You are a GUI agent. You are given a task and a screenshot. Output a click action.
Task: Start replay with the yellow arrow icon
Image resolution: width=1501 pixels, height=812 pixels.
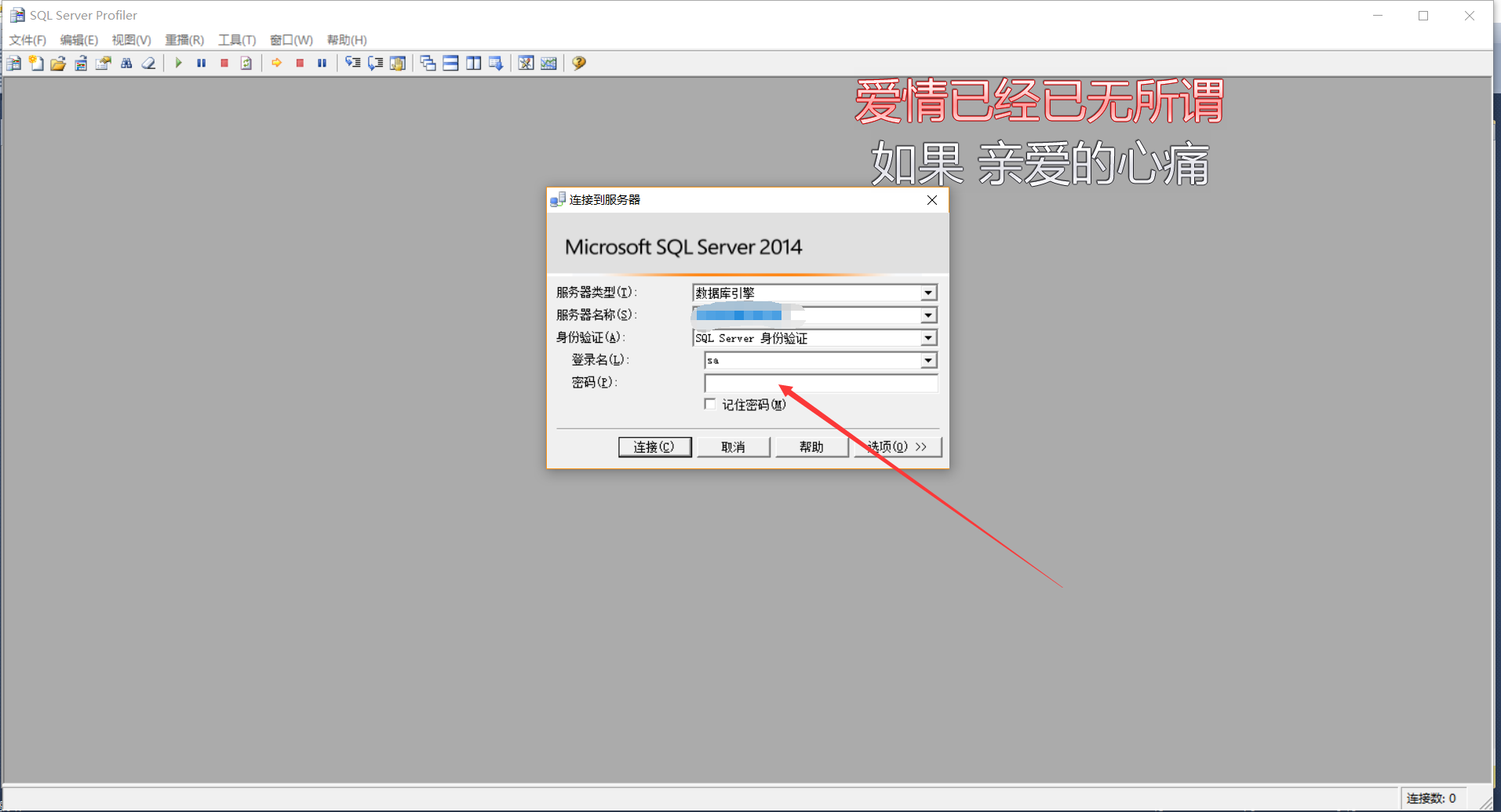pyautogui.click(x=277, y=64)
